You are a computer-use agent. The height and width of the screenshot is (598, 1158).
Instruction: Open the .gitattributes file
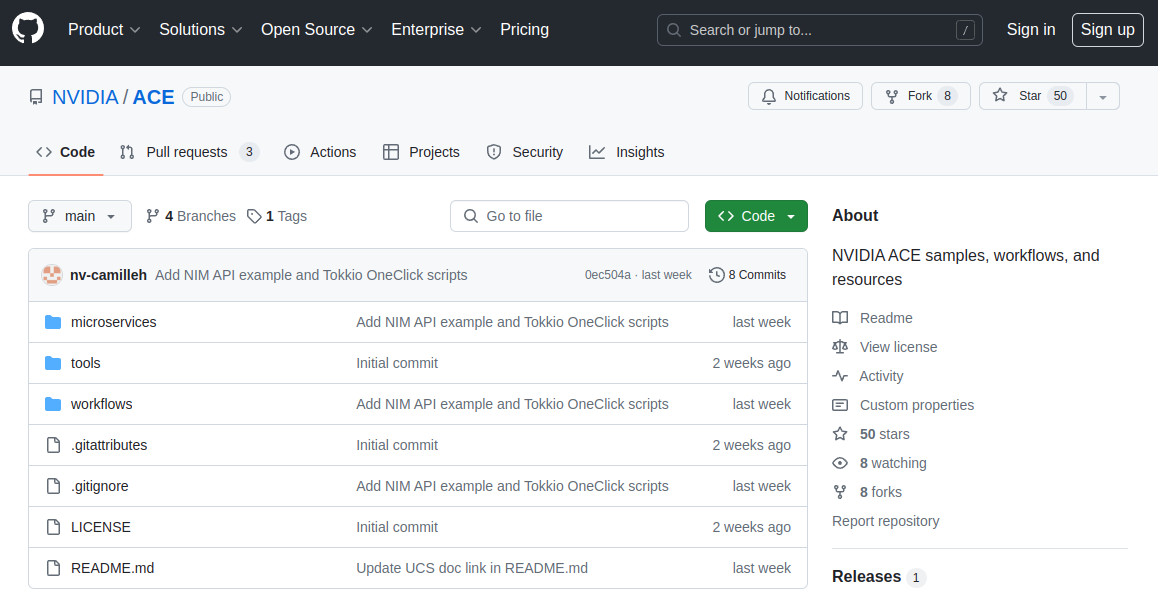coord(109,445)
